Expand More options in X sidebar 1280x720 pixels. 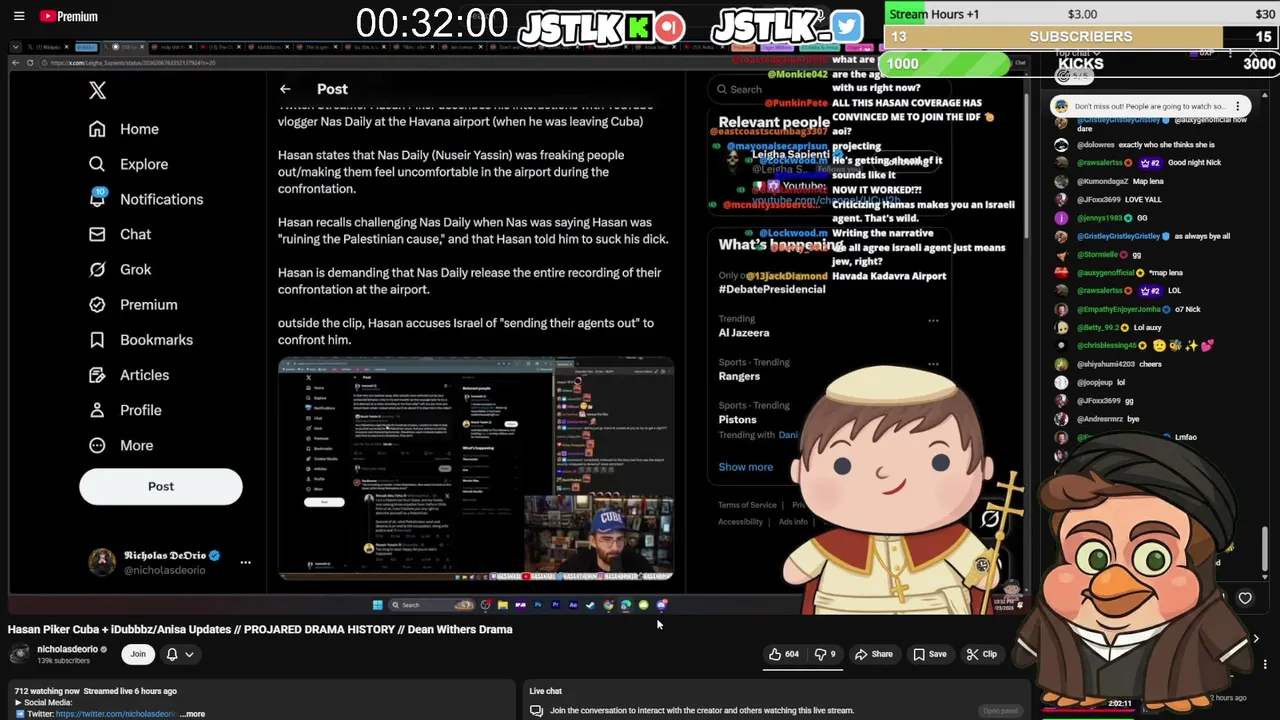(x=121, y=445)
